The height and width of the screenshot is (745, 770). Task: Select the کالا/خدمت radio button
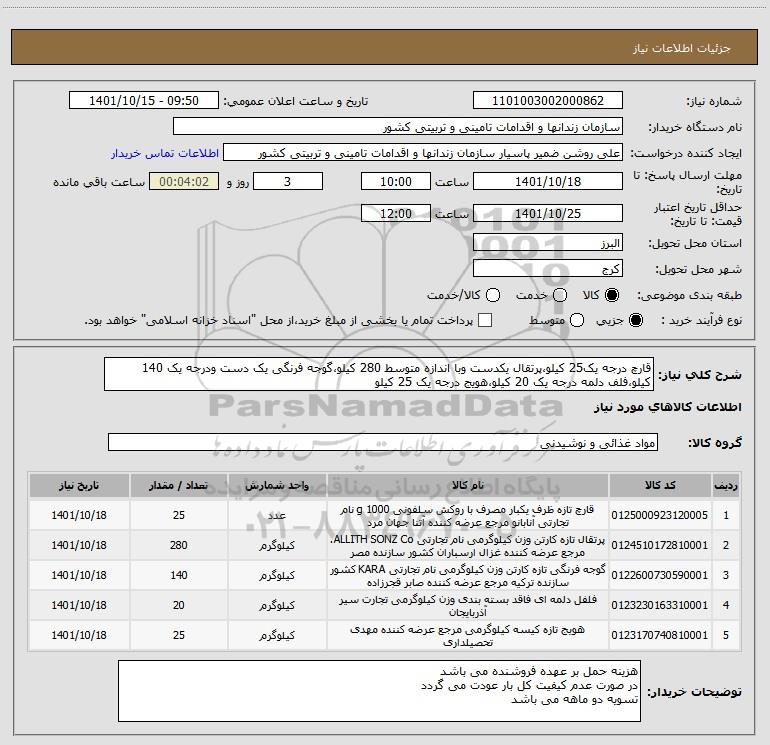(493, 295)
